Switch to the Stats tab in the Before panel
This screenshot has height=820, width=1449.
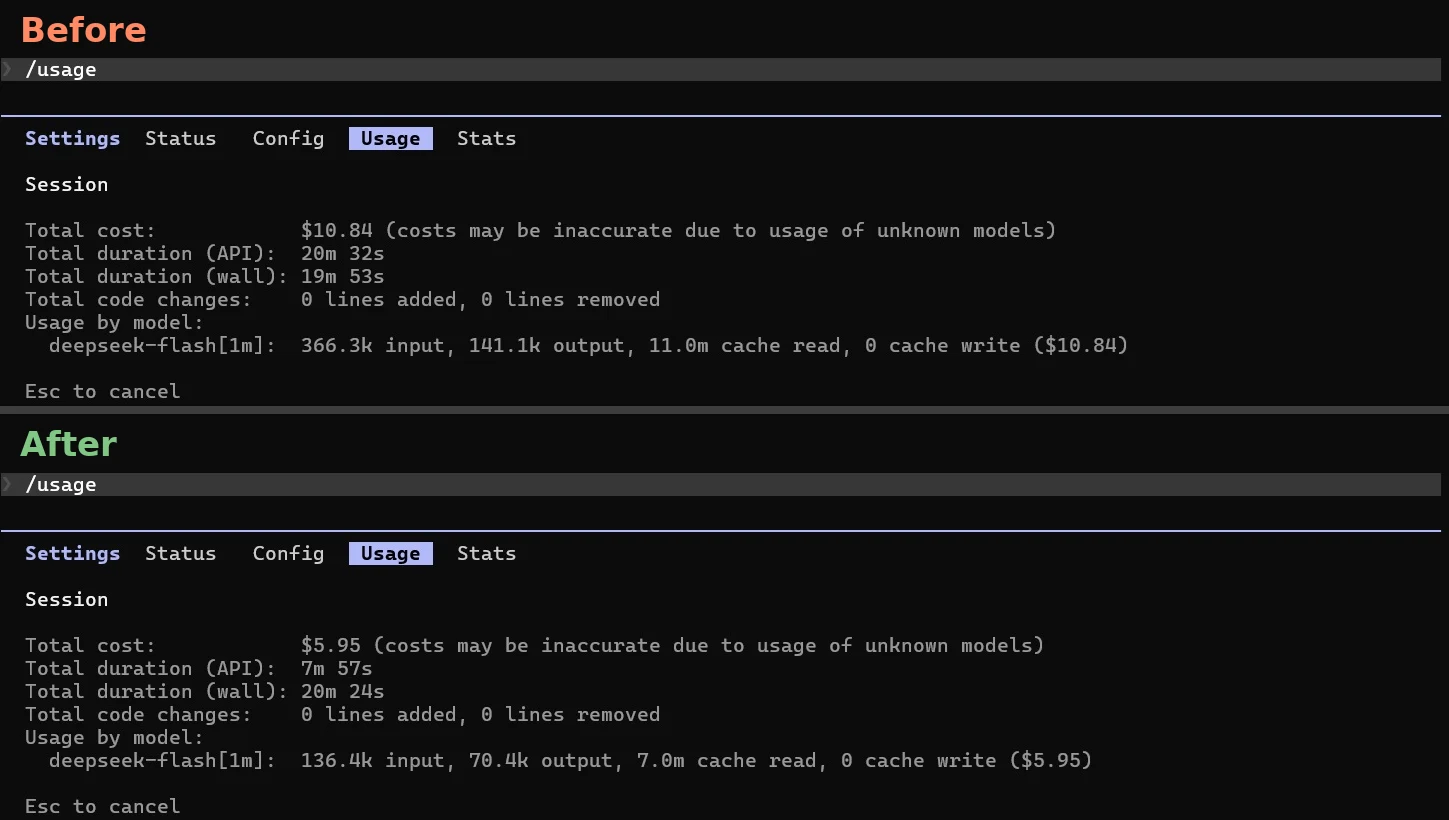pyautogui.click(x=486, y=139)
